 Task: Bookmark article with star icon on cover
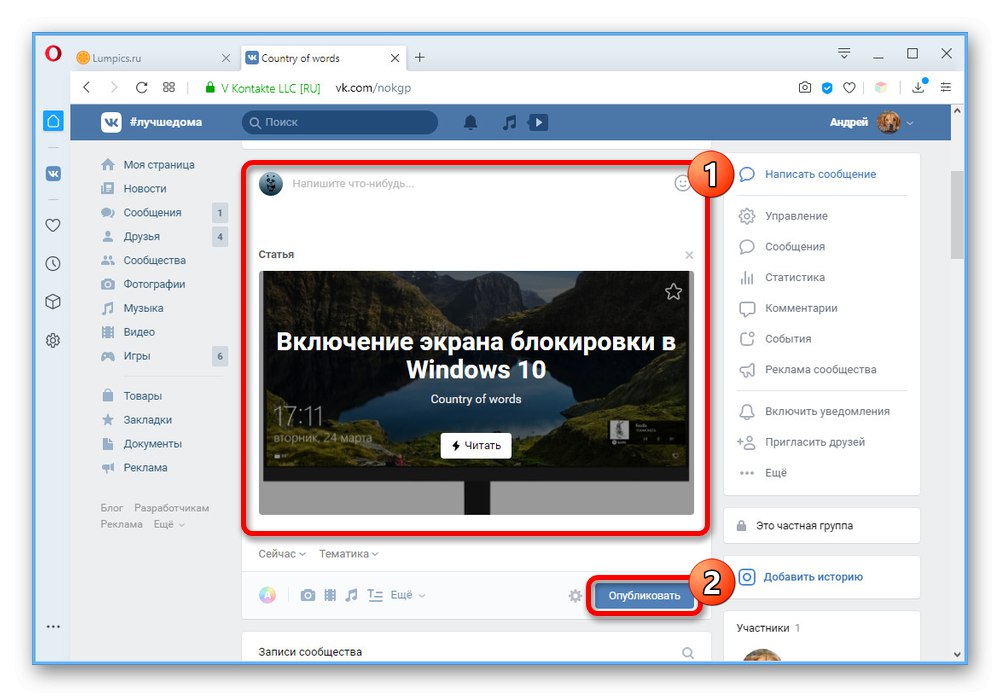pyautogui.click(x=673, y=292)
